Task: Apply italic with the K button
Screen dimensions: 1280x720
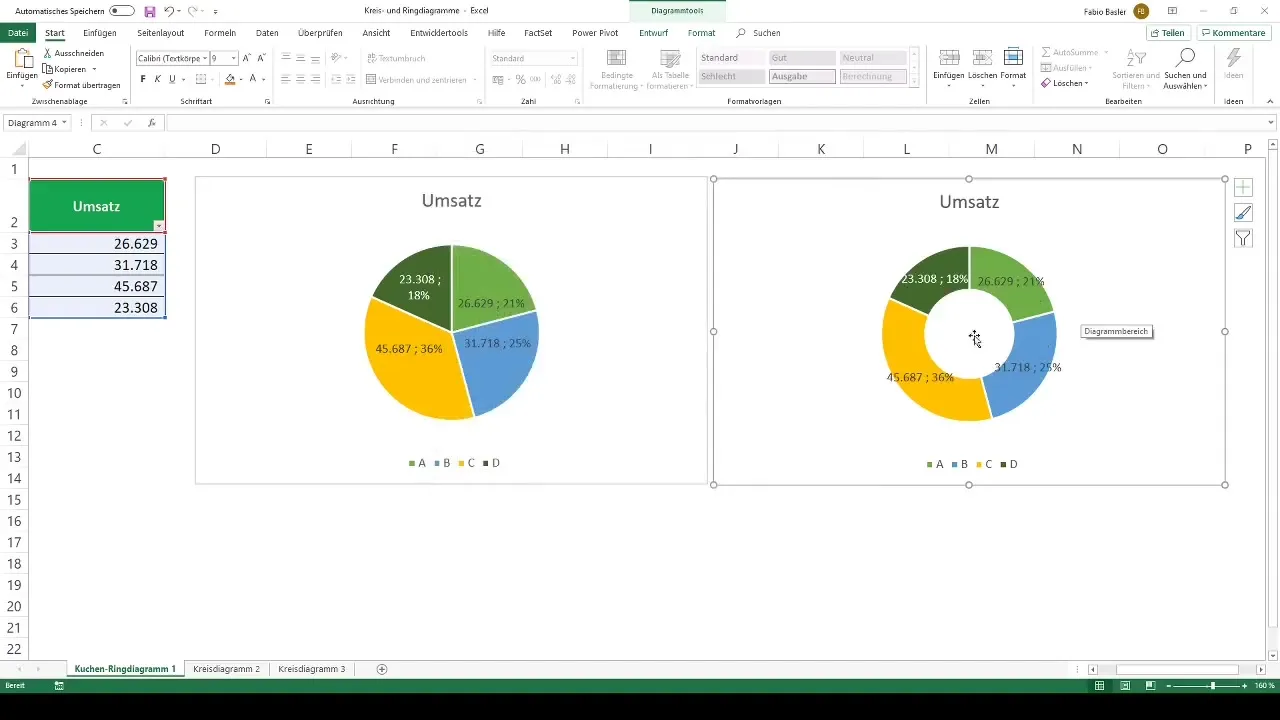Action: click(x=157, y=79)
